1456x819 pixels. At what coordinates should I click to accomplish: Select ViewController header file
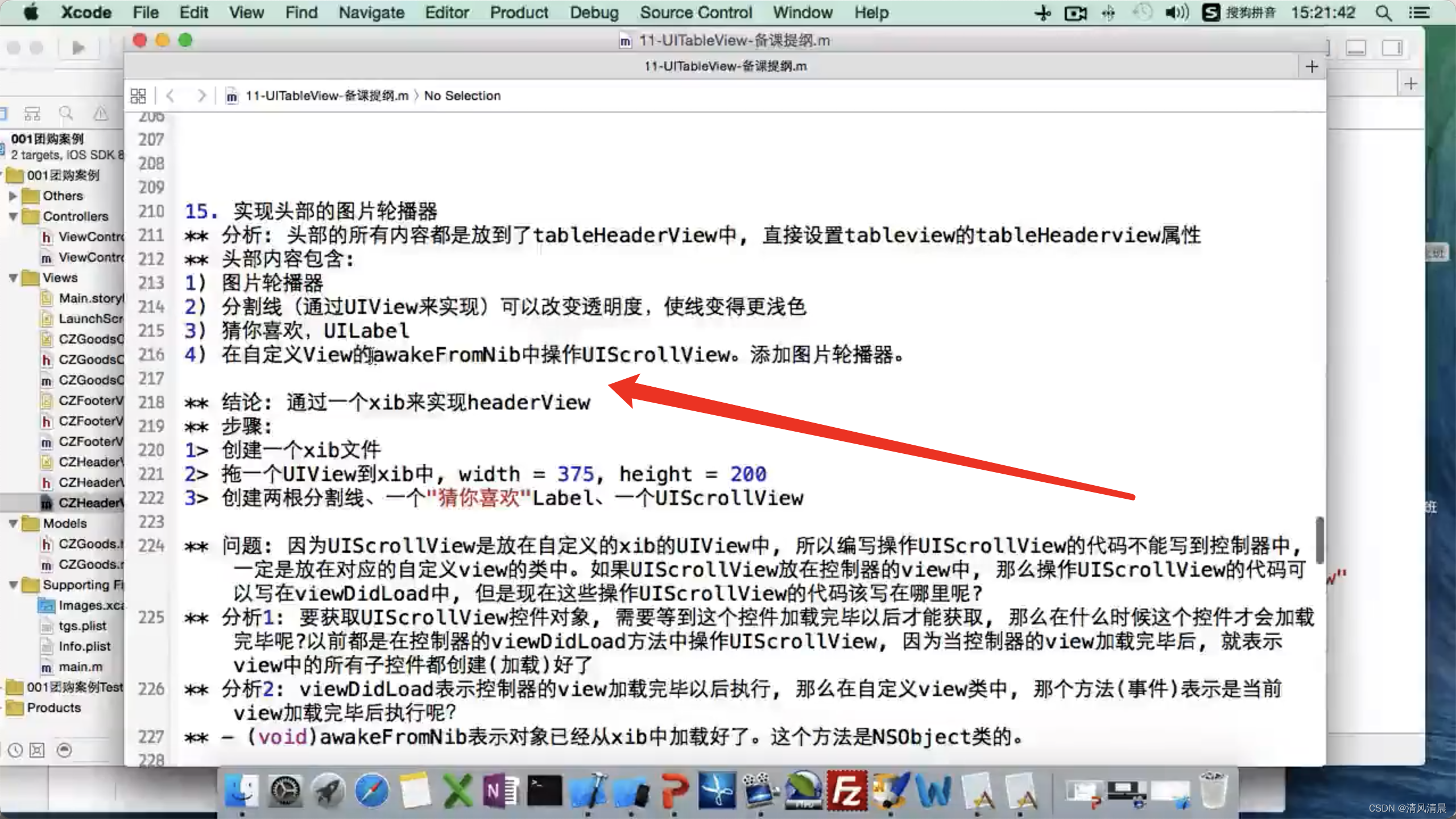coord(83,237)
